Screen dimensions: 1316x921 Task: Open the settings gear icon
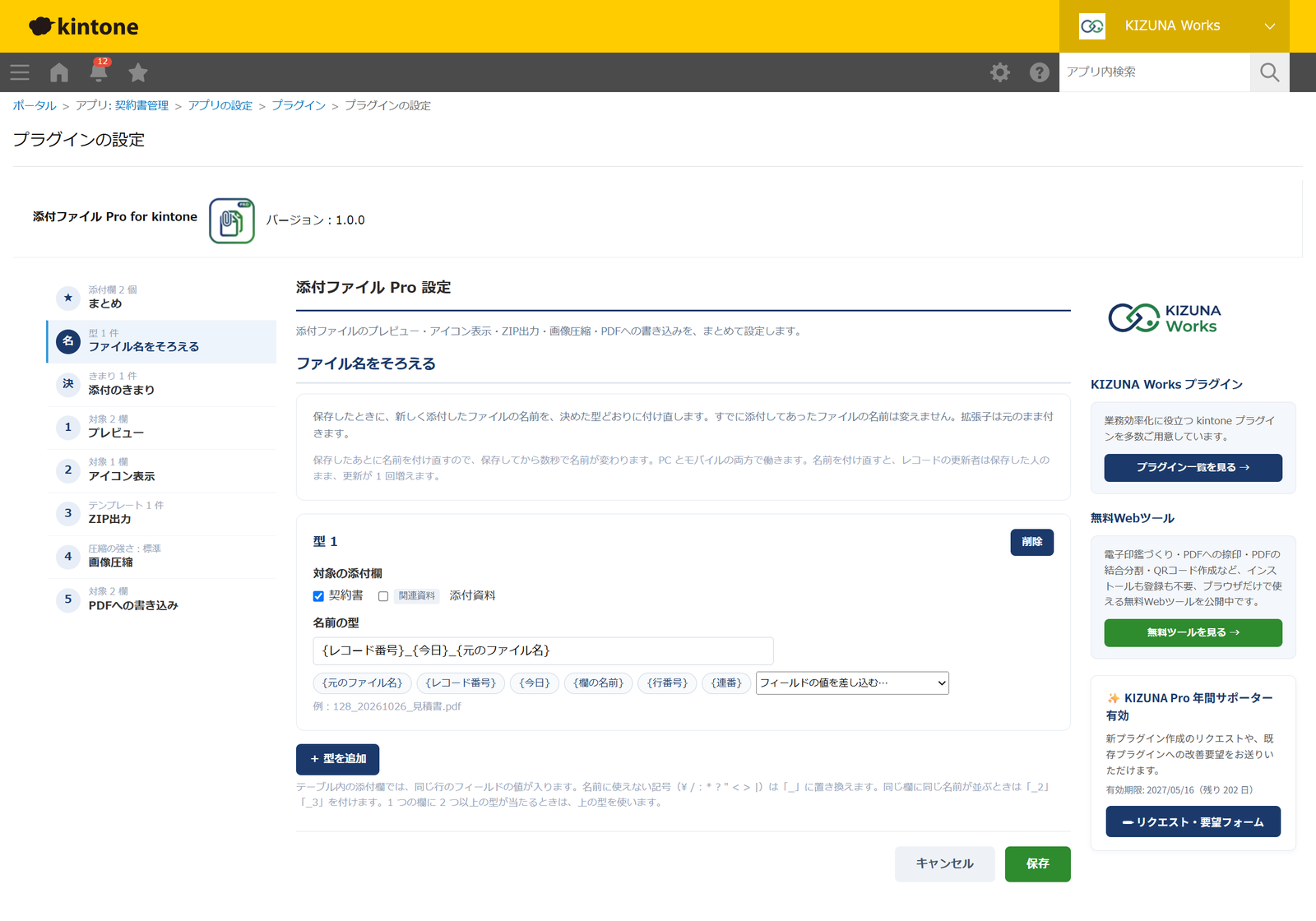point(1000,72)
